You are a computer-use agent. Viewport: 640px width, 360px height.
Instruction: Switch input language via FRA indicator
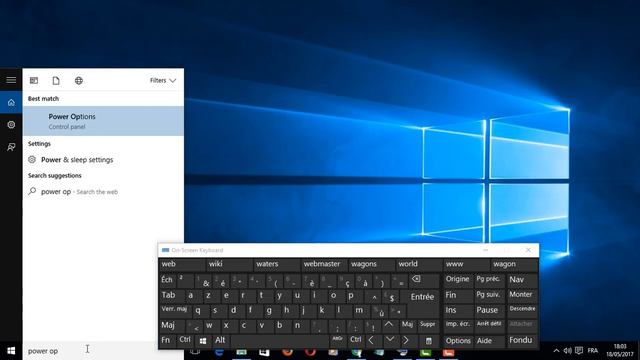tap(593, 351)
